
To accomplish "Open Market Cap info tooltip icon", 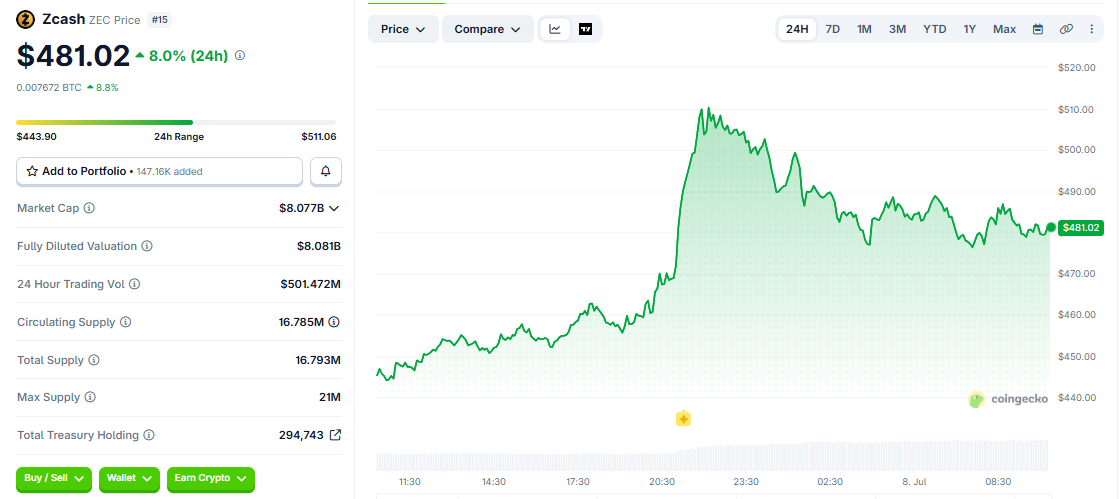I will 89,208.
